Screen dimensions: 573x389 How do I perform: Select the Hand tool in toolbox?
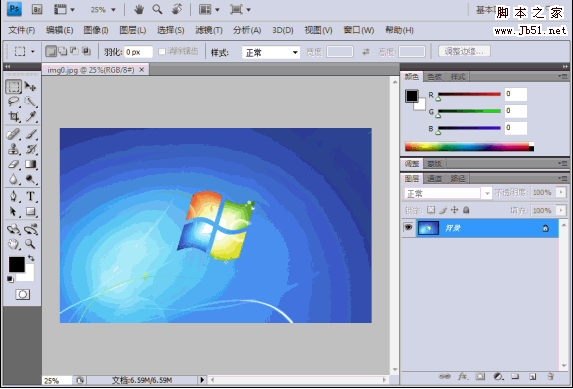coord(14,244)
